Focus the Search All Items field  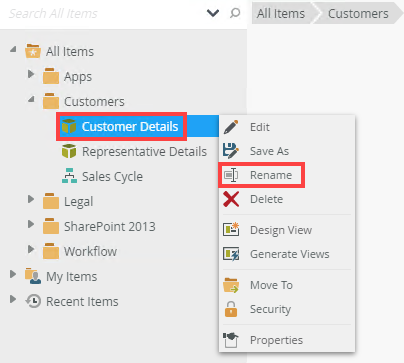point(103,13)
